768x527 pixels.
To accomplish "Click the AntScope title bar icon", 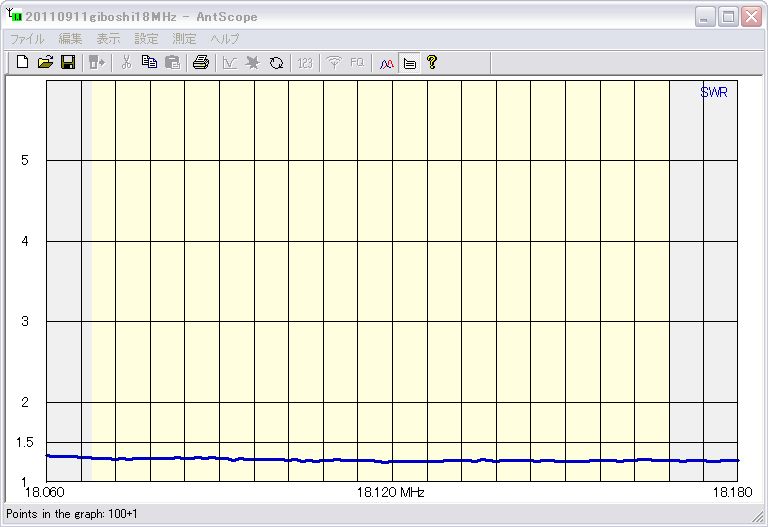I will click(x=14, y=15).
